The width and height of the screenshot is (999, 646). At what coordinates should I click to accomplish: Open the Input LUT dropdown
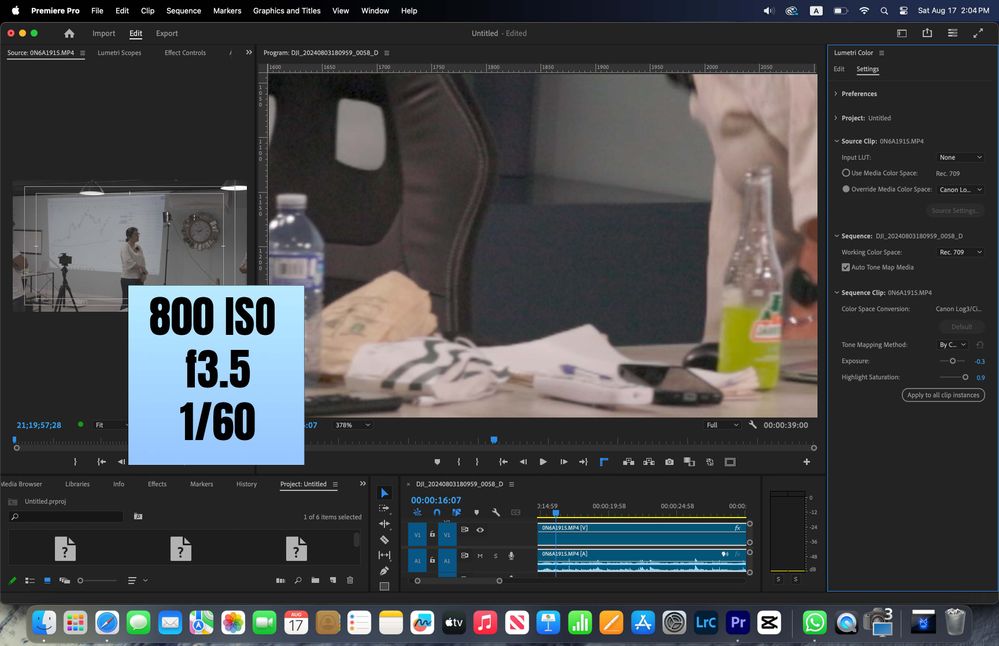click(960, 157)
